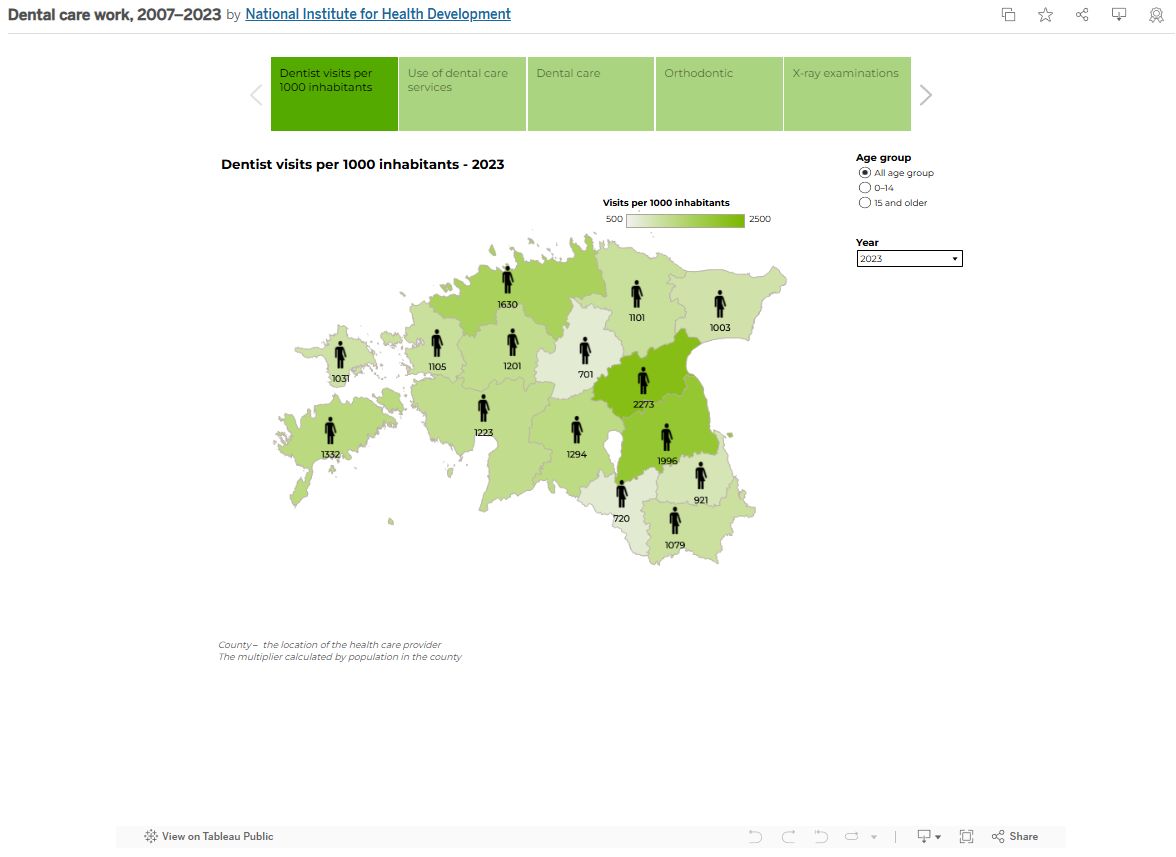Undo the last action in the toolbar
Viewport: 1176px width, 857px height.
point(755,836)
